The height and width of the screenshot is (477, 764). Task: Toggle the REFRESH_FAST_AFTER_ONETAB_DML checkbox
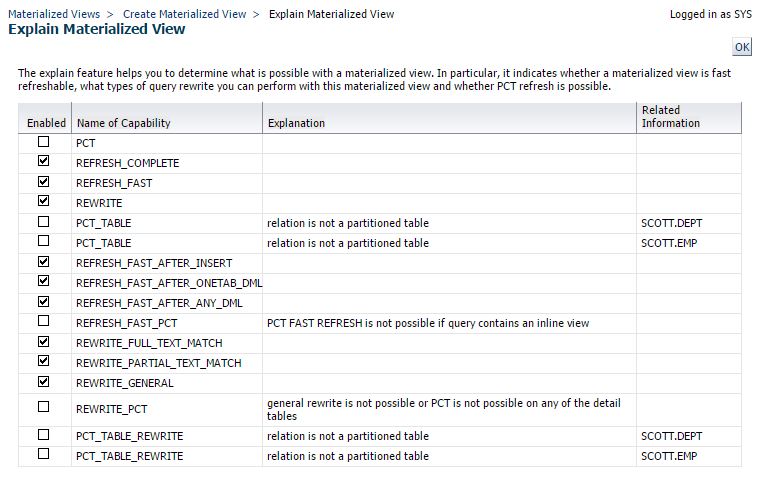[x=43, y=281]
